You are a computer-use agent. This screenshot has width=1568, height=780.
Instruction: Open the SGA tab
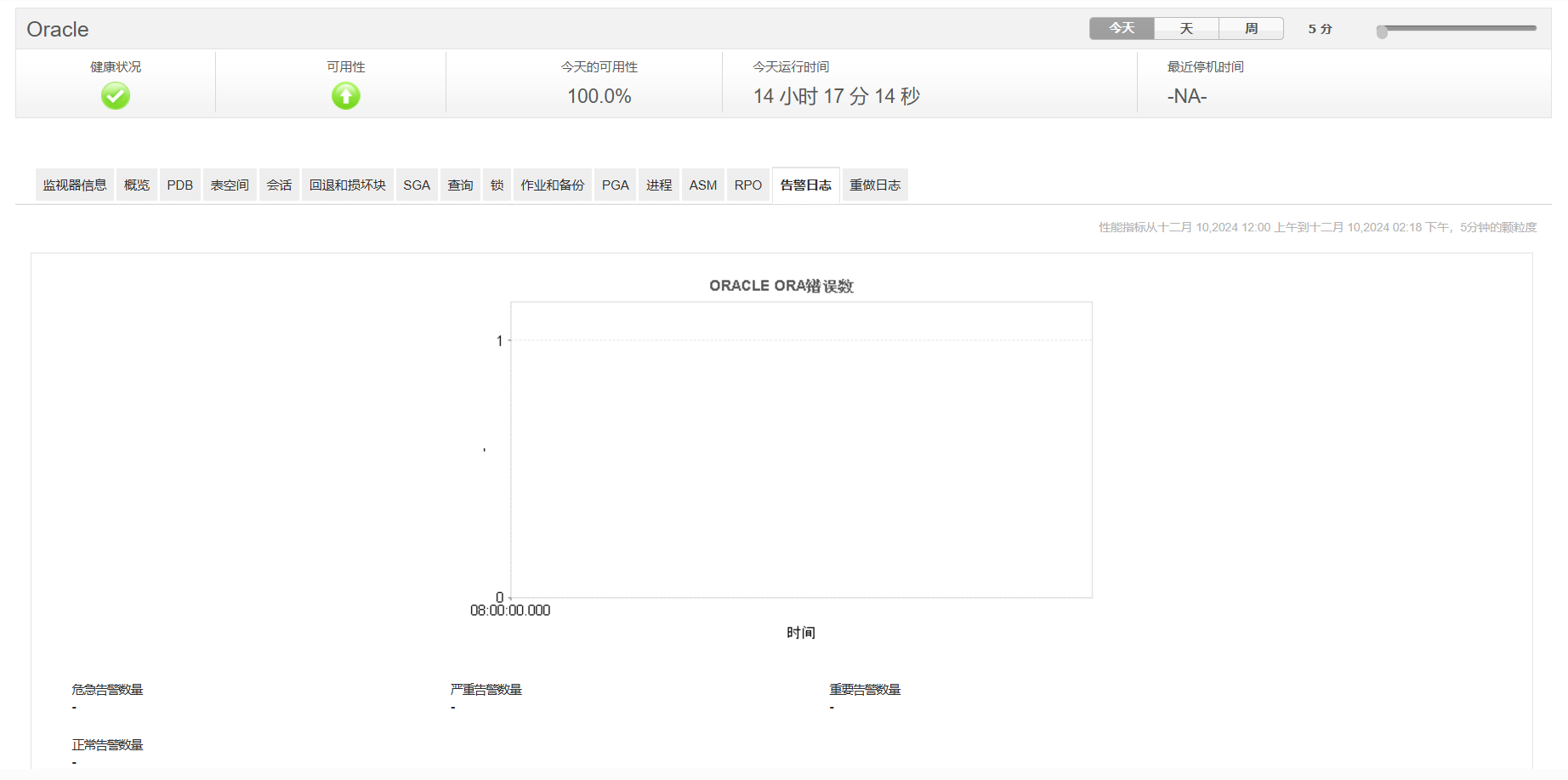(x=417, y=185)
